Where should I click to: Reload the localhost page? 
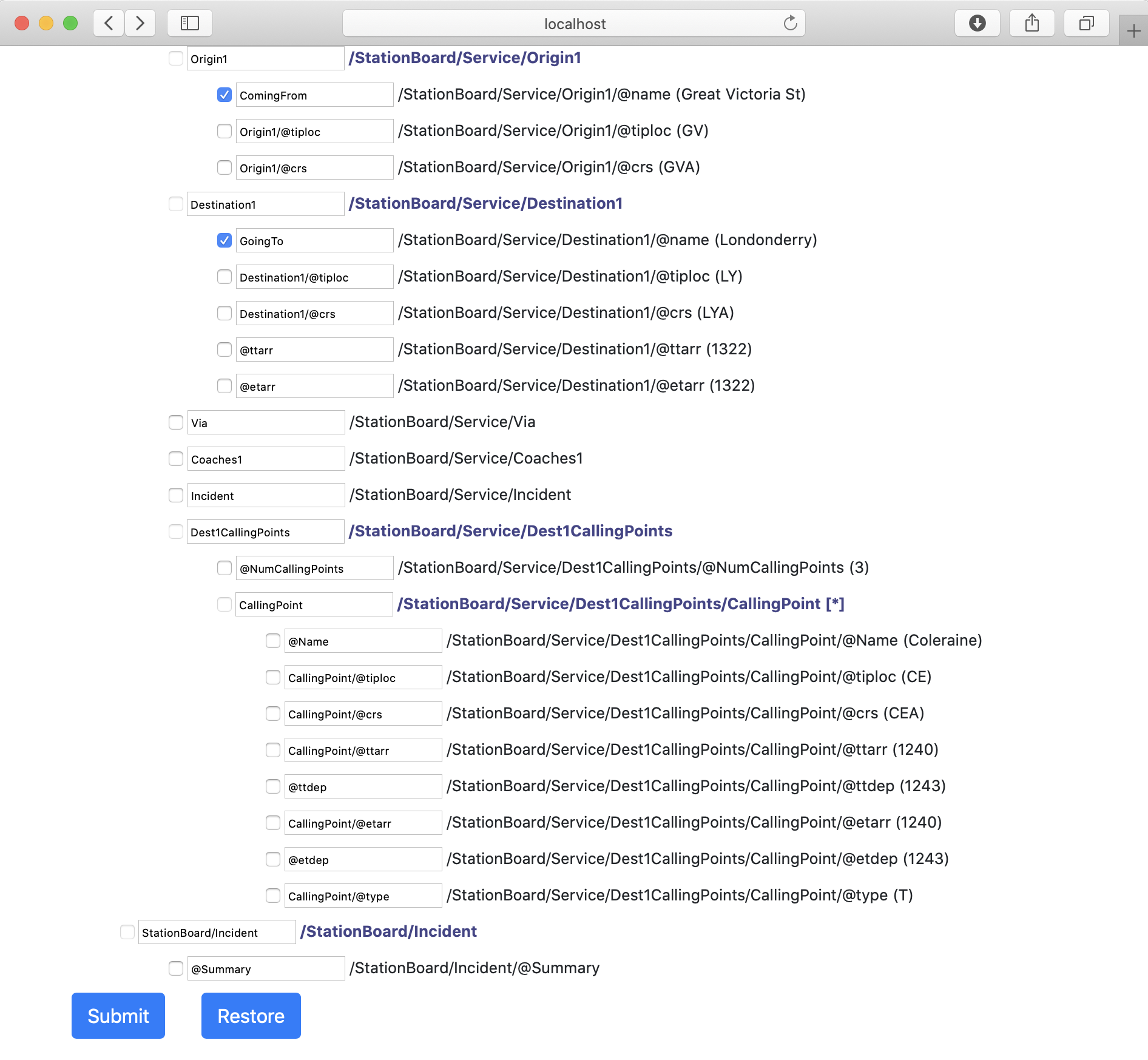coord(790,24)
